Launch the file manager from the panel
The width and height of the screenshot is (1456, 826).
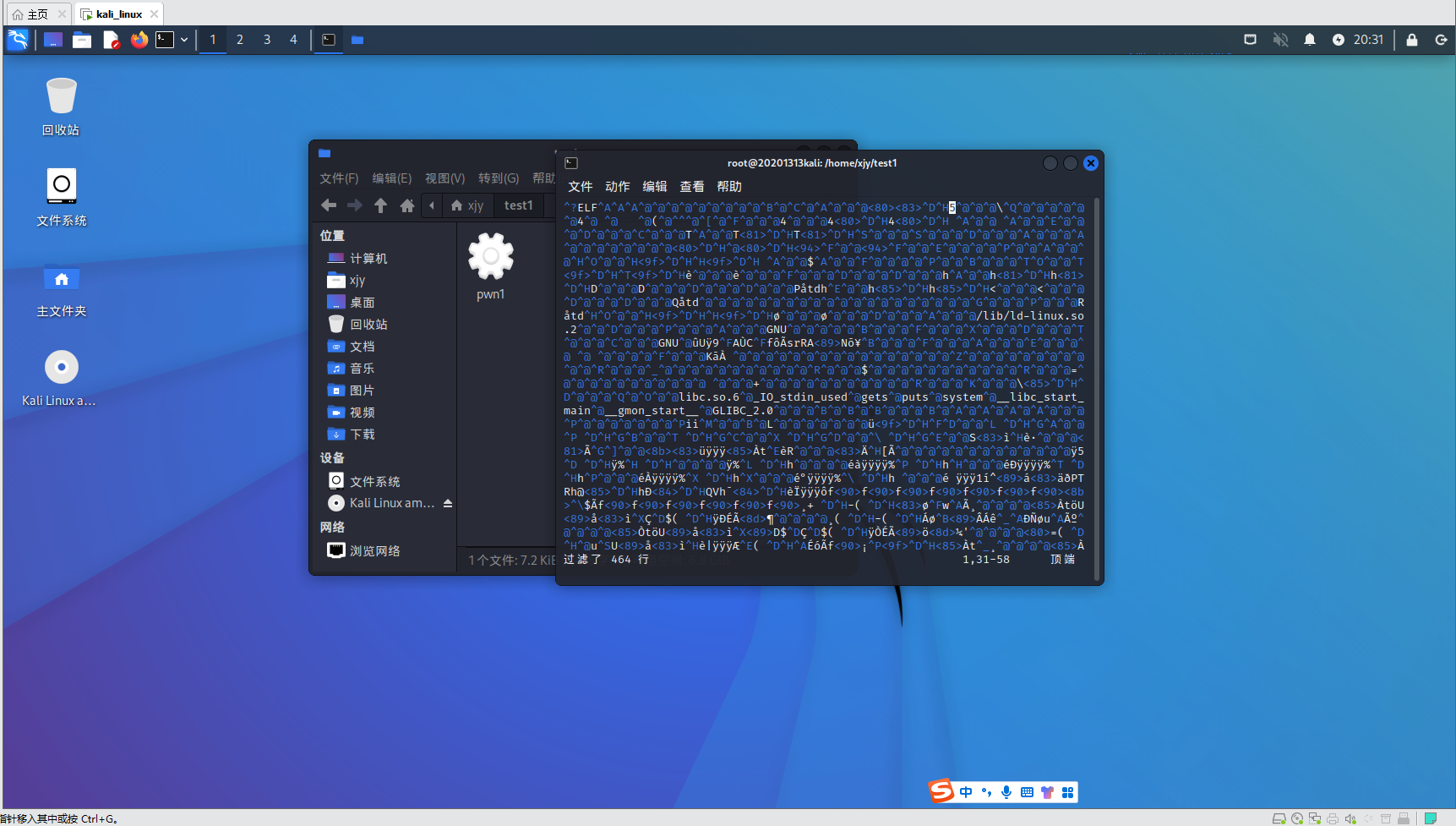click(x=82, y=40)
